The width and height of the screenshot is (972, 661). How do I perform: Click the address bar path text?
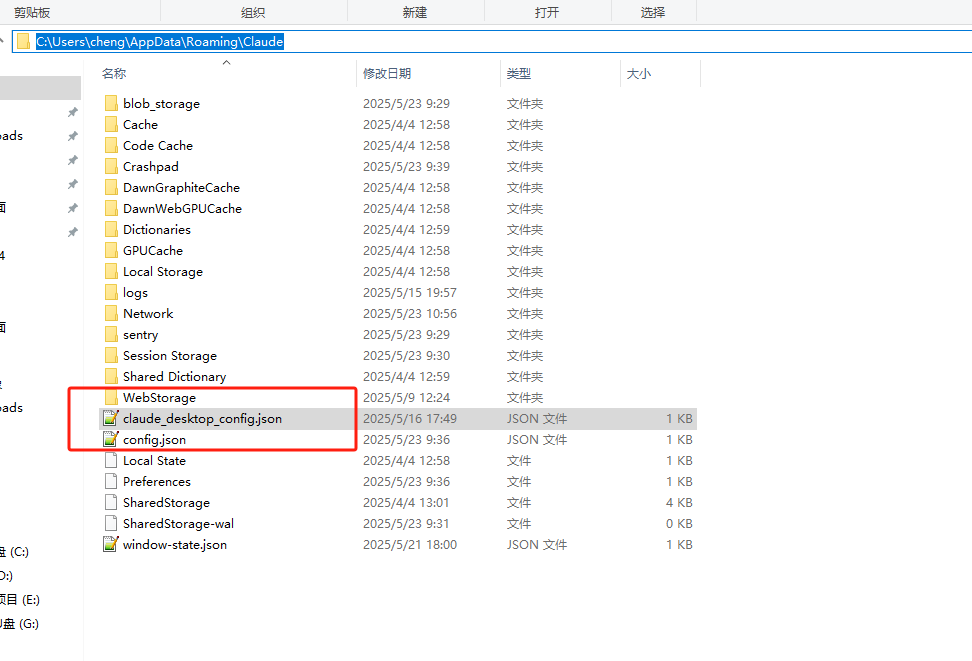[x=160, y=42]
